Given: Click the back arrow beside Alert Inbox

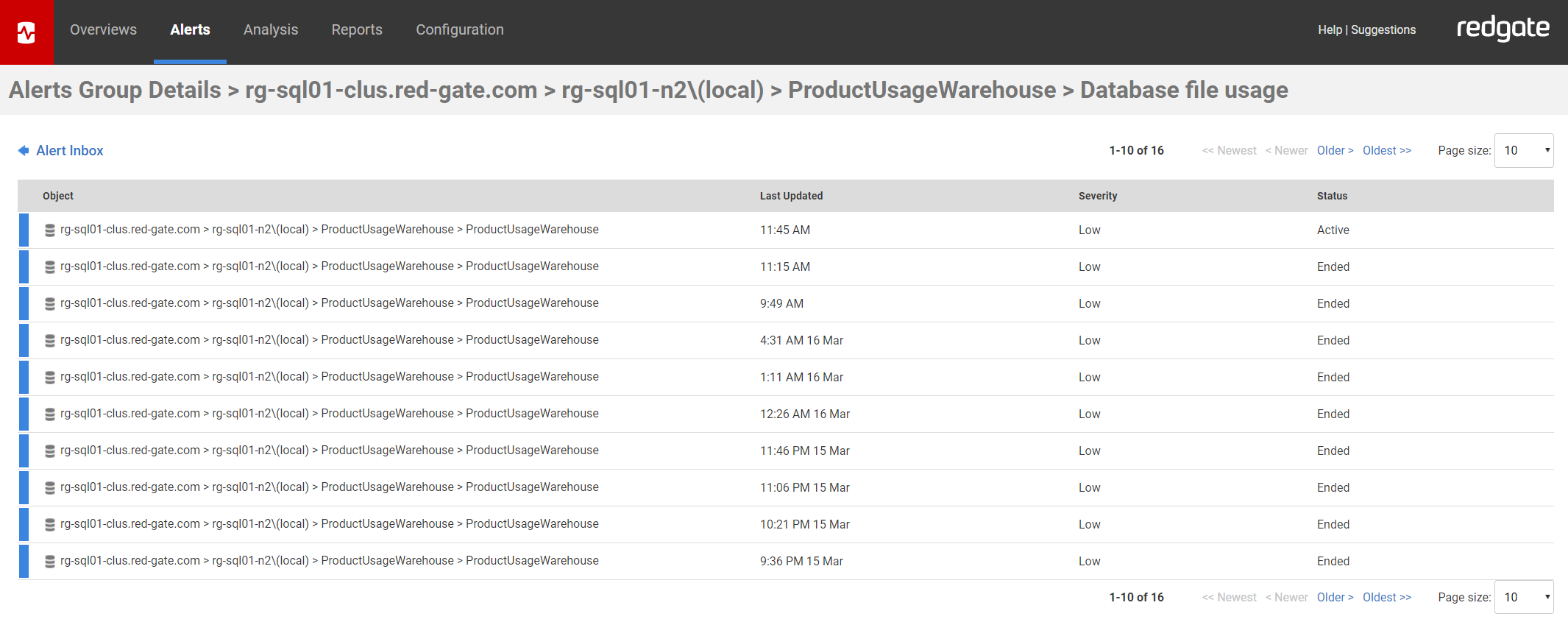Looking at the screenshot, I should coord(24,151).
